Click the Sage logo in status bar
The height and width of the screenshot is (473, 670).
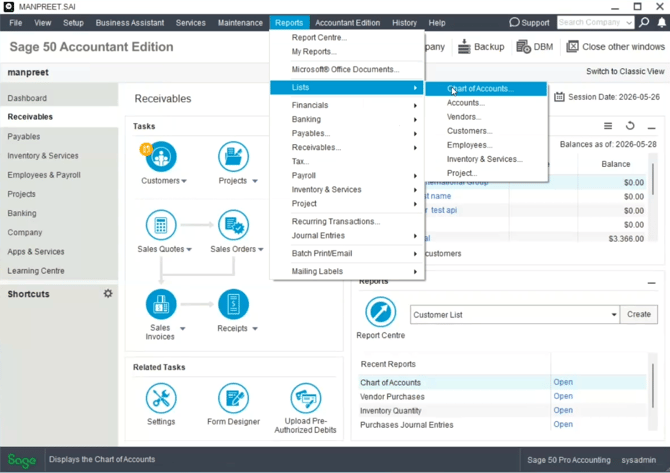pos(21,460)
